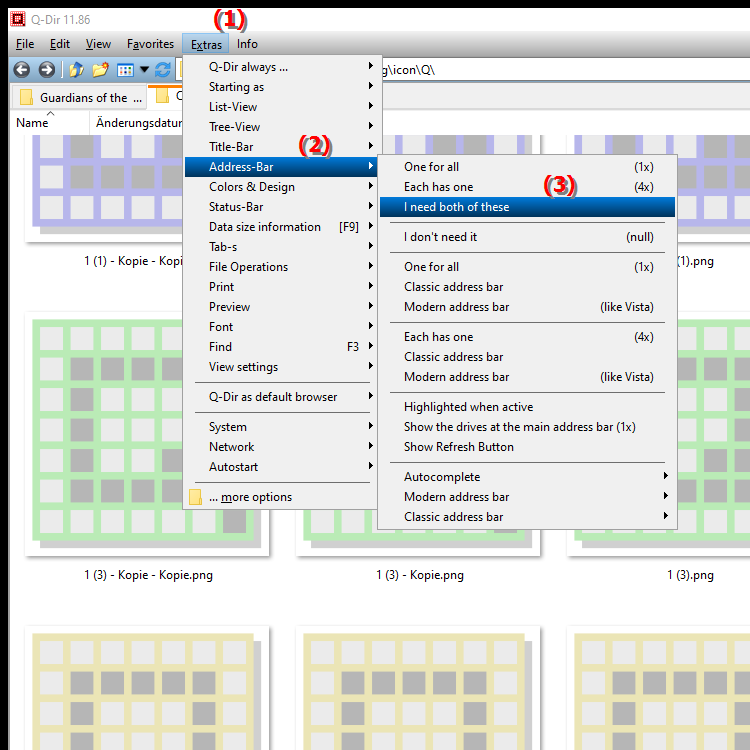Viewport: 750px width, 750px height.
Task: Click the blue refresh icon
Action: (163, 70)
